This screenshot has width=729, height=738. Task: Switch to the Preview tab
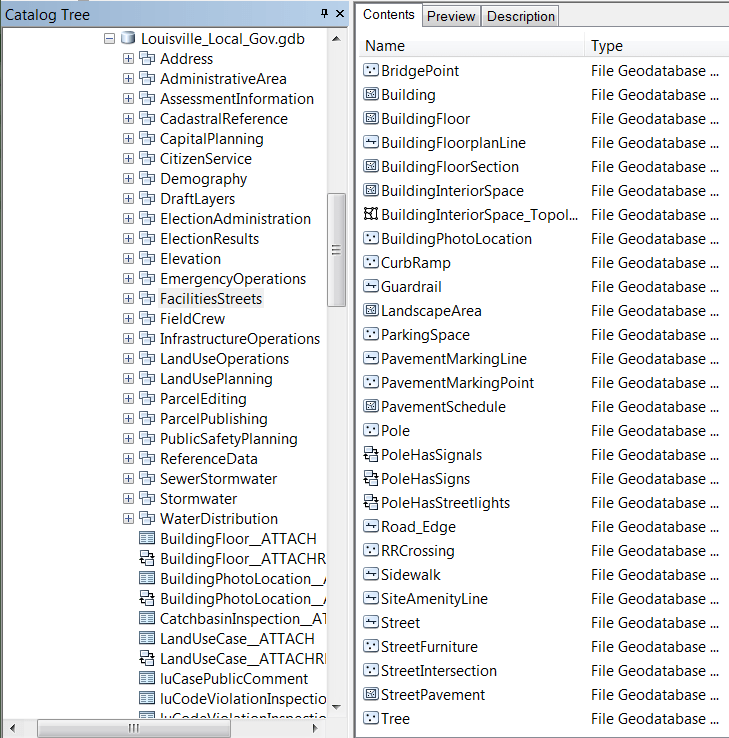click(x=451, y=16)
